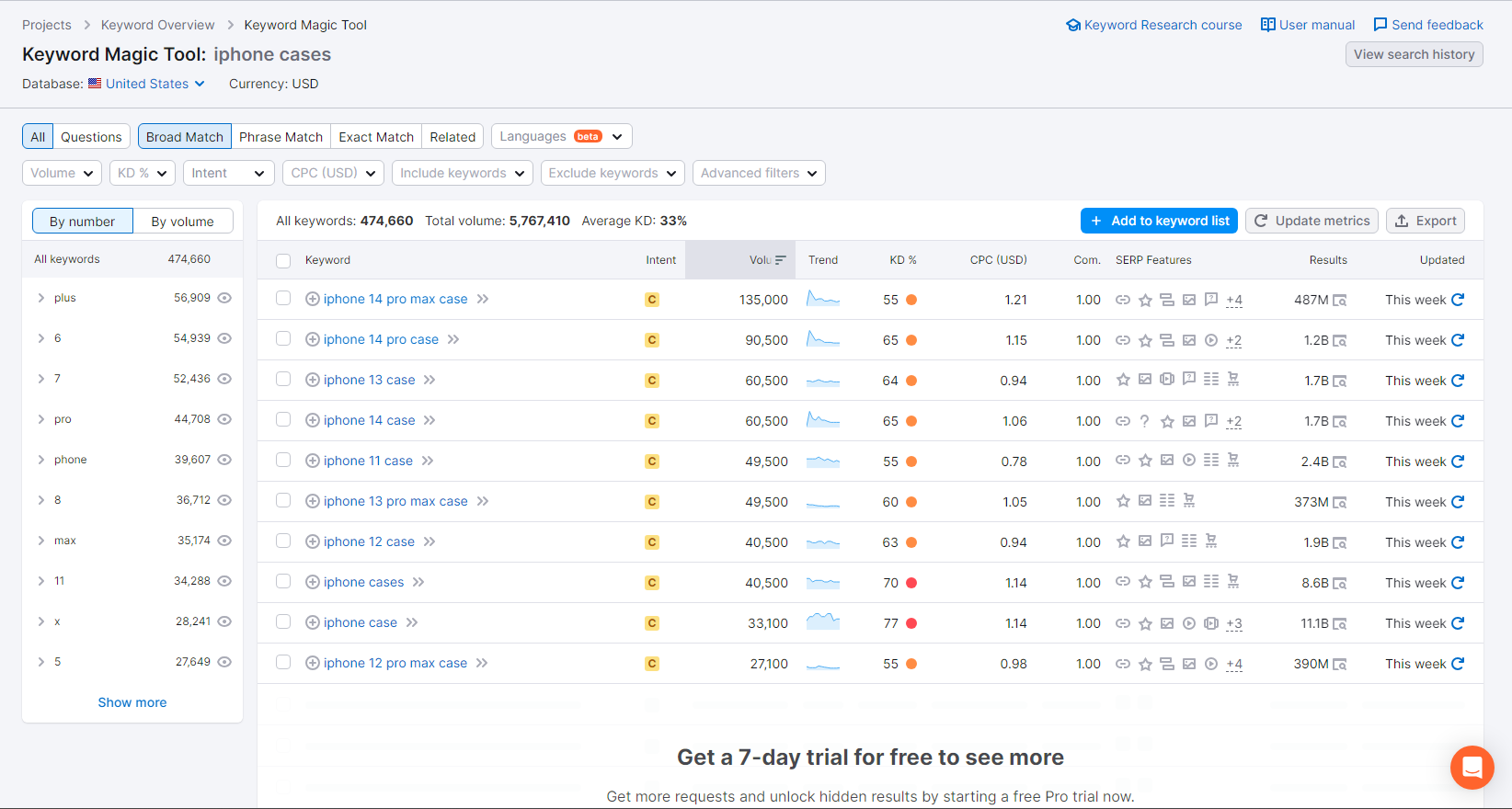Toggle eye visibility for plus group

coord(224,298)
